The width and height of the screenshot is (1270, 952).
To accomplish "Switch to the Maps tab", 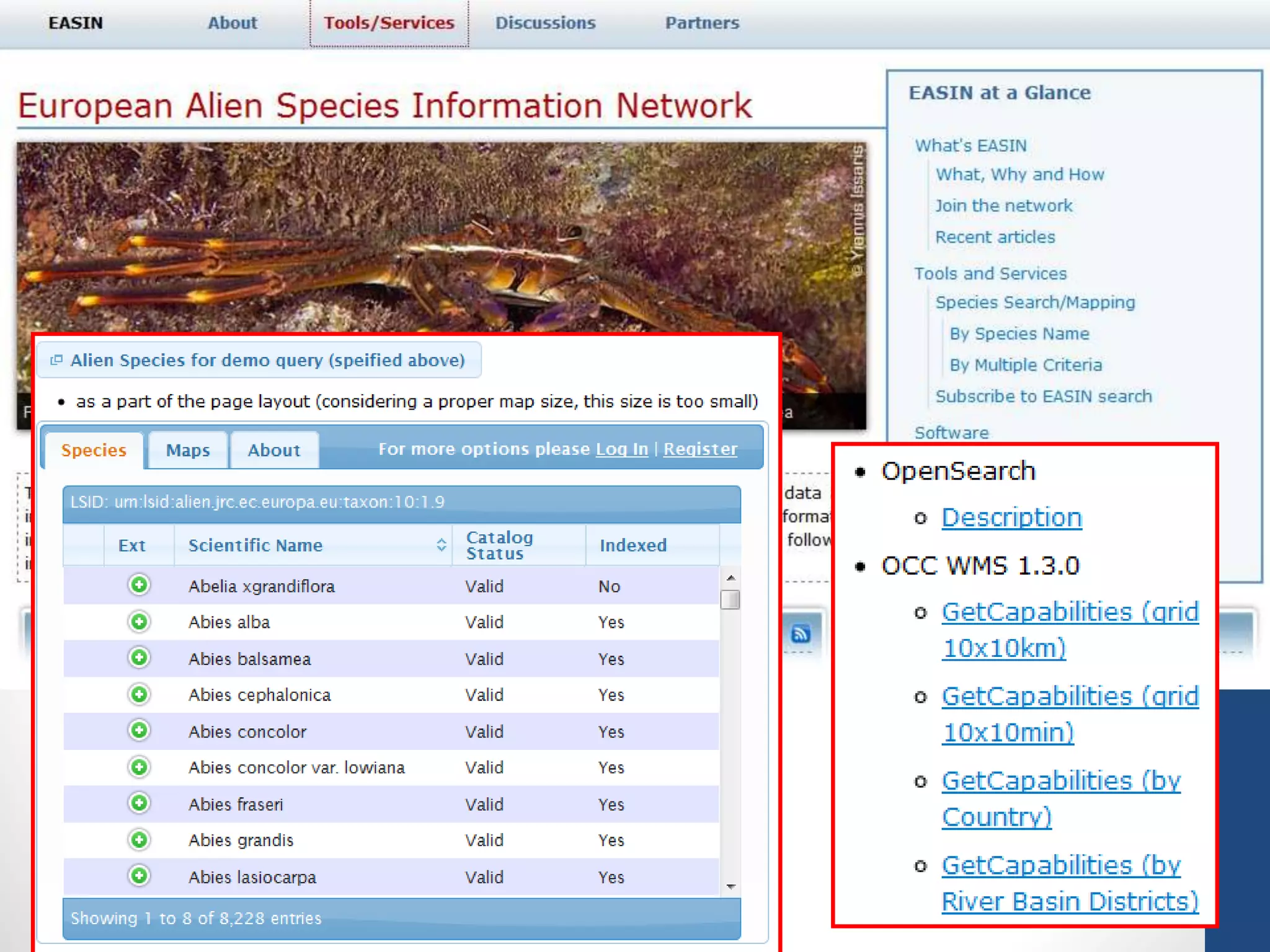I will click(x=187, y=450).
